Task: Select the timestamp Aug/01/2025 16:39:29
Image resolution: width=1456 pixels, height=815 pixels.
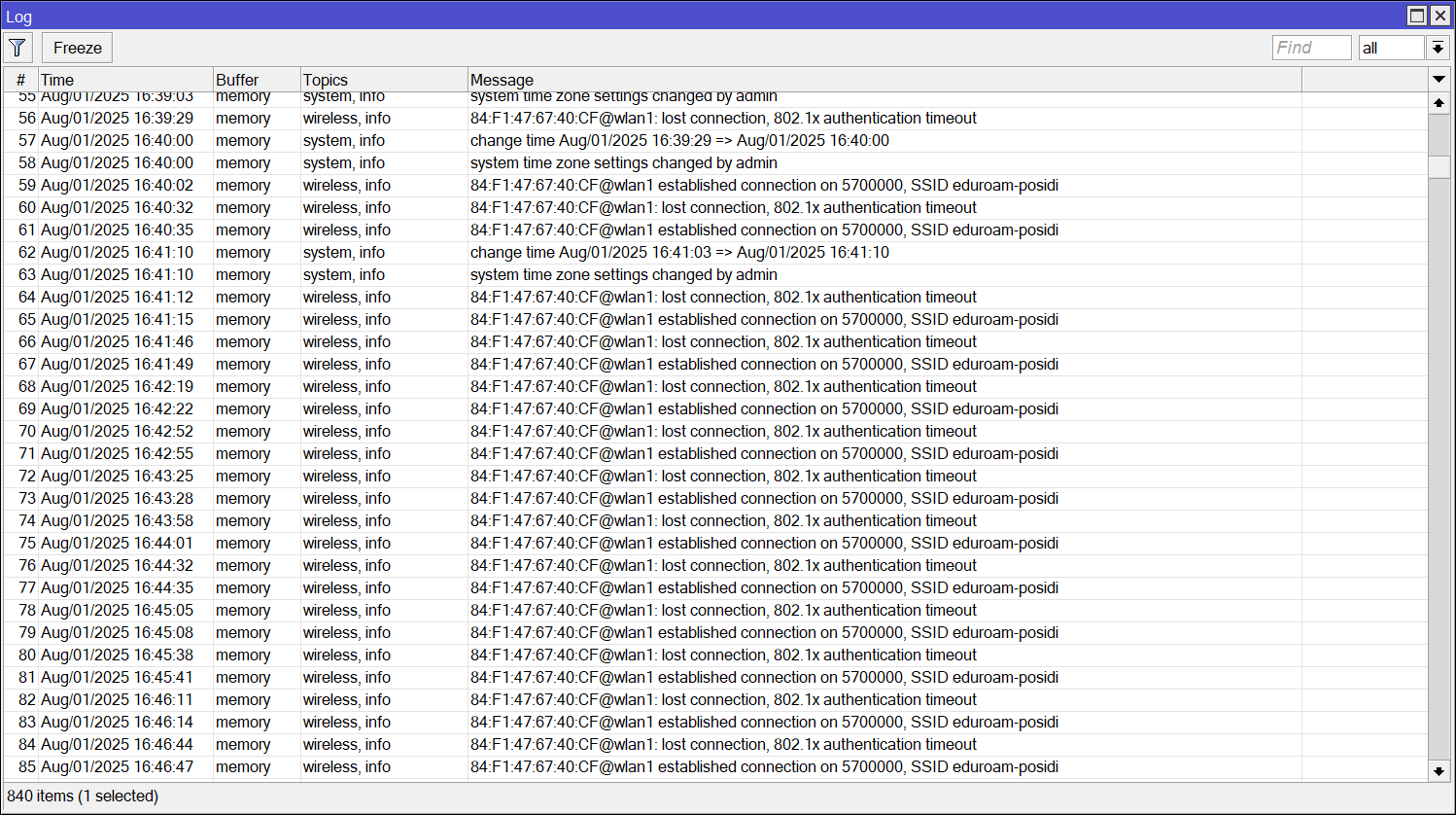Action: coord(117,118)
